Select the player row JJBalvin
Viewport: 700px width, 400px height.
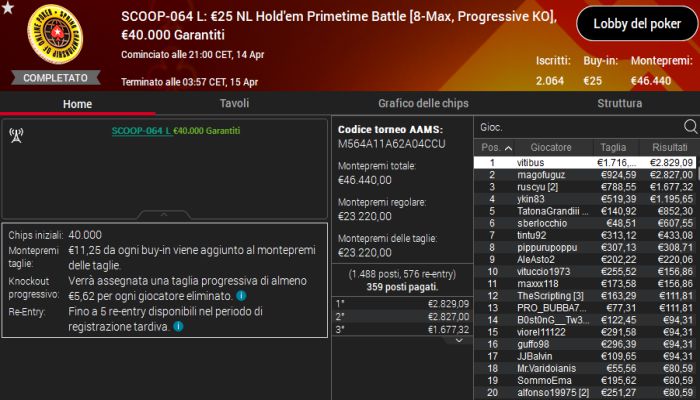click(585, 356)
